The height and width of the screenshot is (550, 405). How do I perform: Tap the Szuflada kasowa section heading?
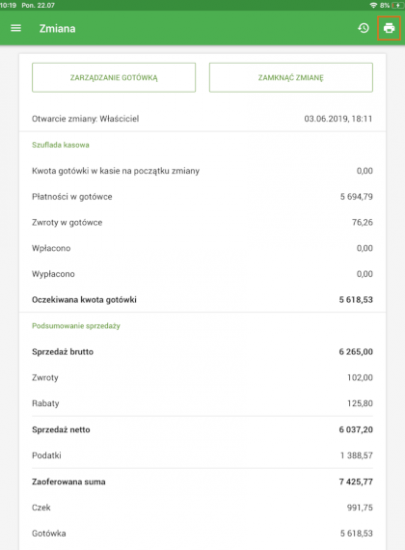coord(61,145)
